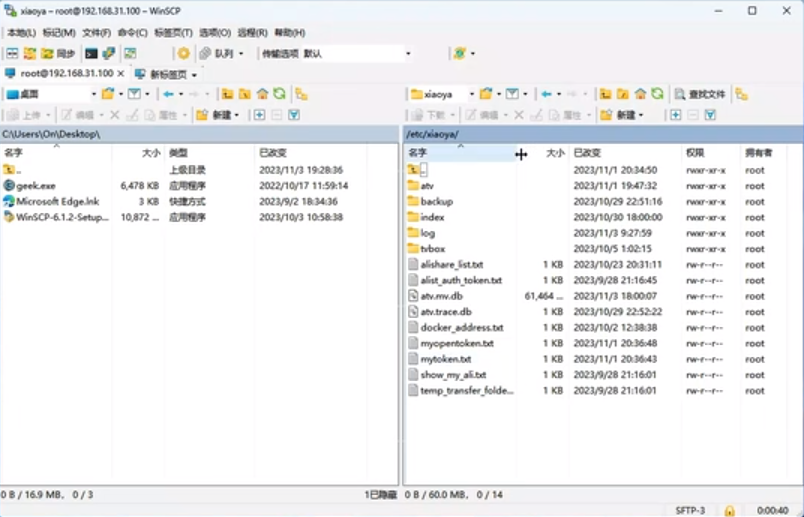
Task: Expand local panel 新建 dropdown arrow
Action: (237, 115)
